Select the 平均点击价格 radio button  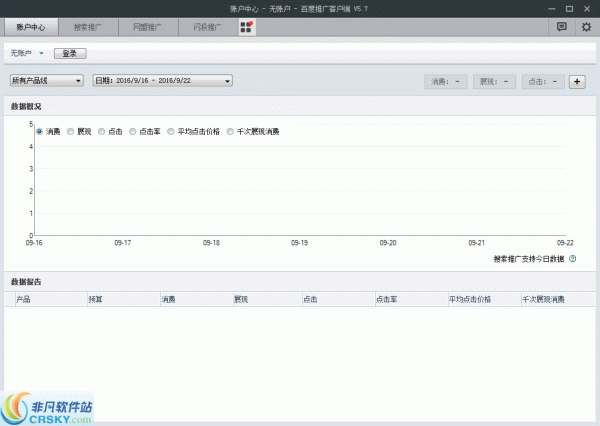click(171, 132)
